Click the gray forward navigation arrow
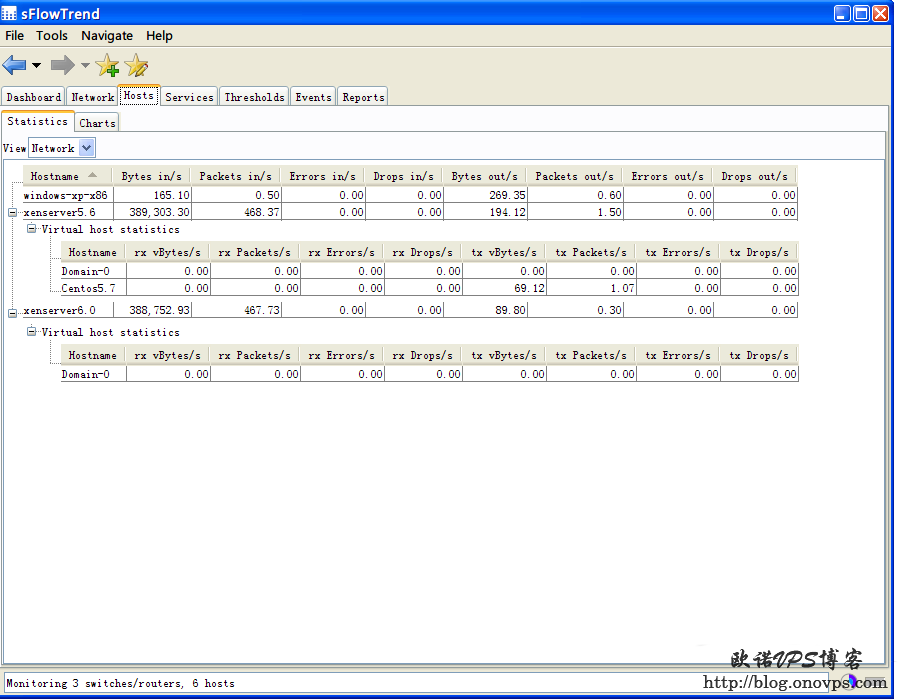Screen dimensions: 901x699 [62, 66]
